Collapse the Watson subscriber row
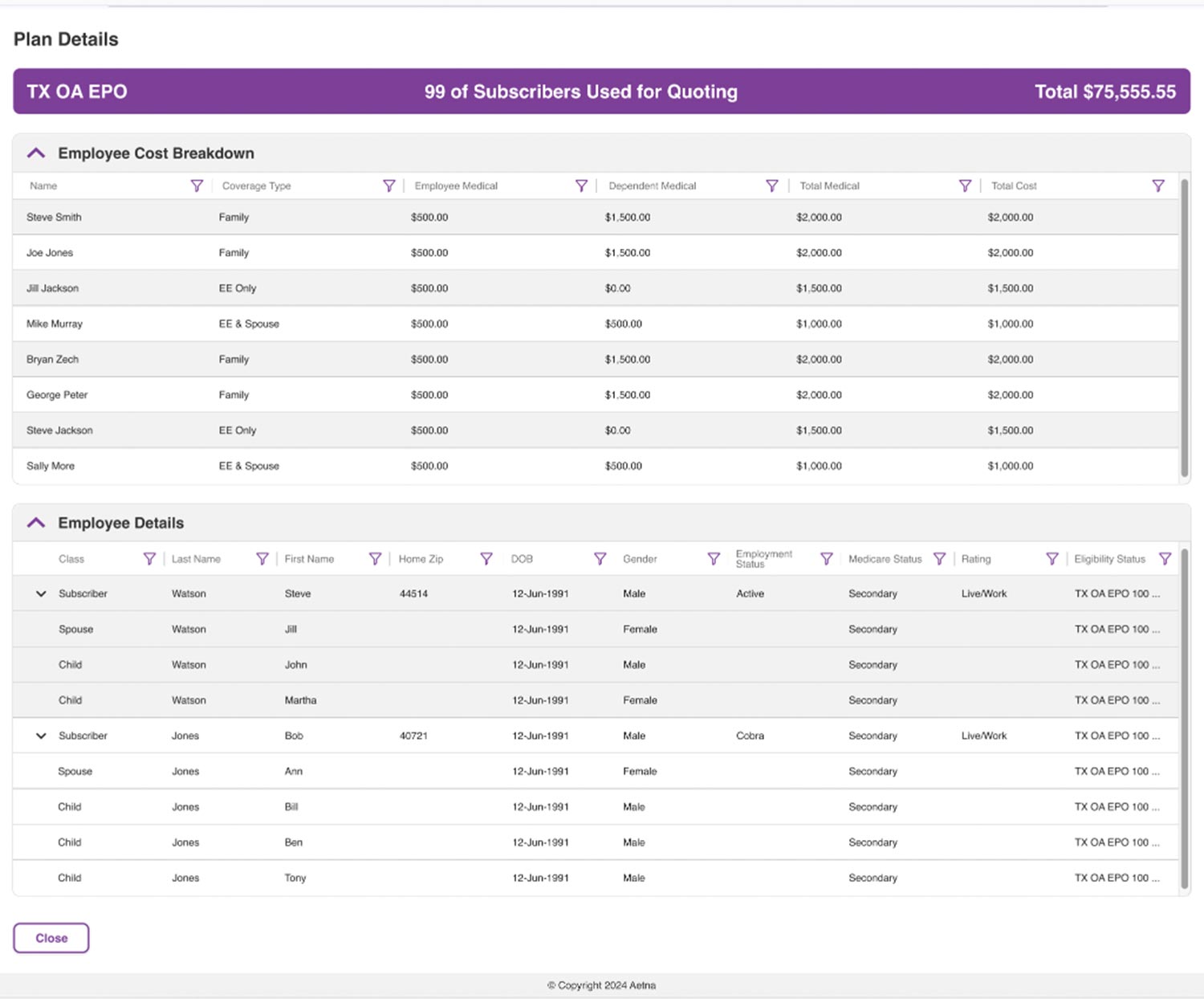 pyautogui.click(x=41, y=594)
